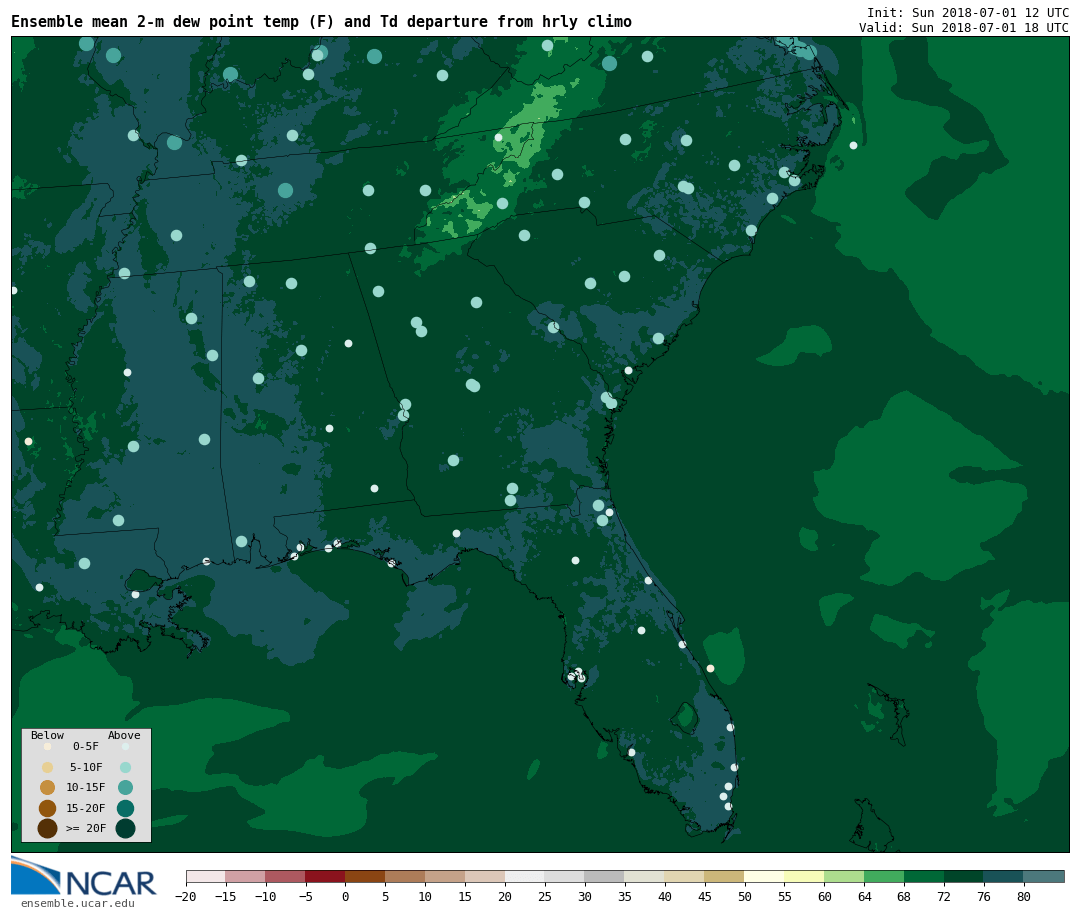
Task: Click the 'Below' legend heading
Action: point(47,735)
